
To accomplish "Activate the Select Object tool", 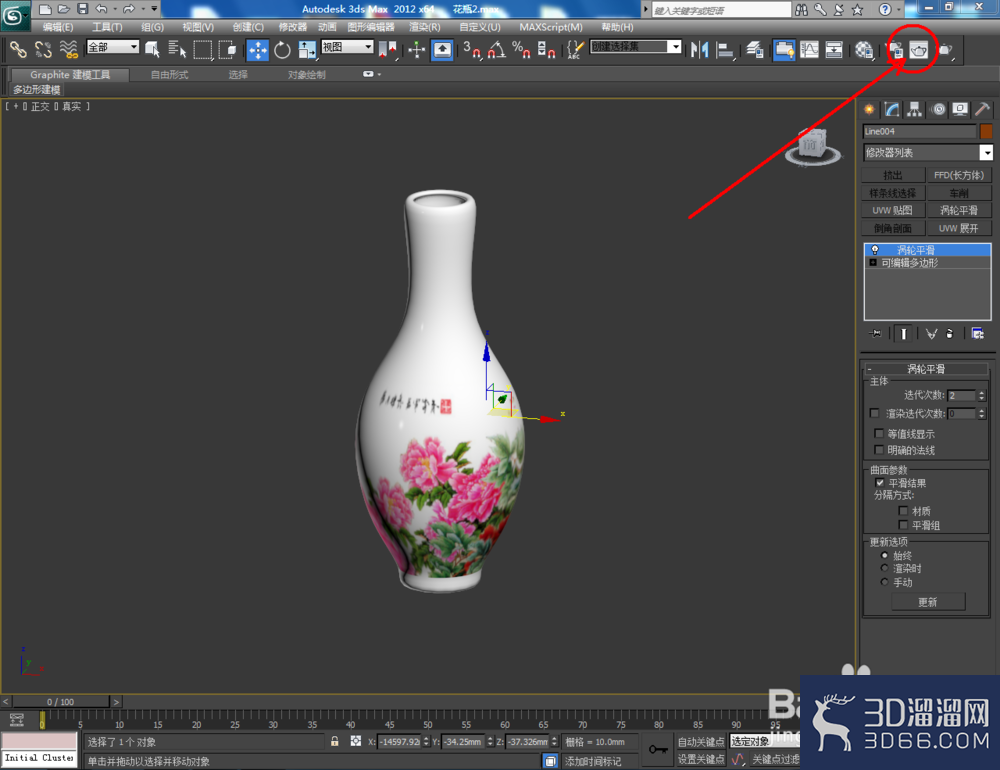I will tap(152, 49).
